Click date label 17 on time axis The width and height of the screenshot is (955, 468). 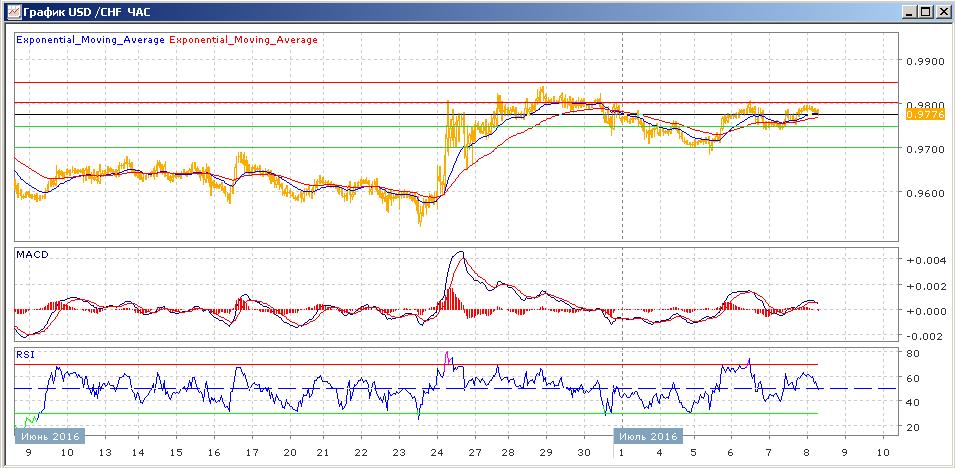[252, 453]
